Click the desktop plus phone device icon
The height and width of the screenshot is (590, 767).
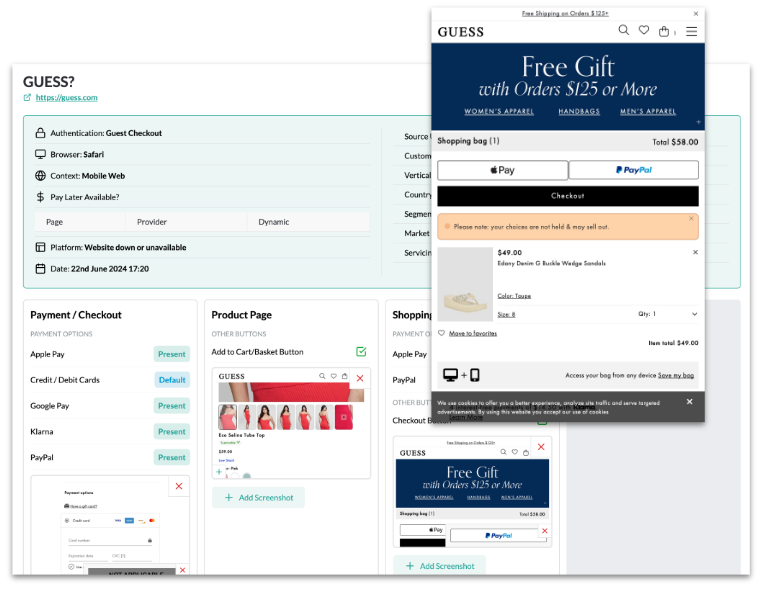coord(461,375)
